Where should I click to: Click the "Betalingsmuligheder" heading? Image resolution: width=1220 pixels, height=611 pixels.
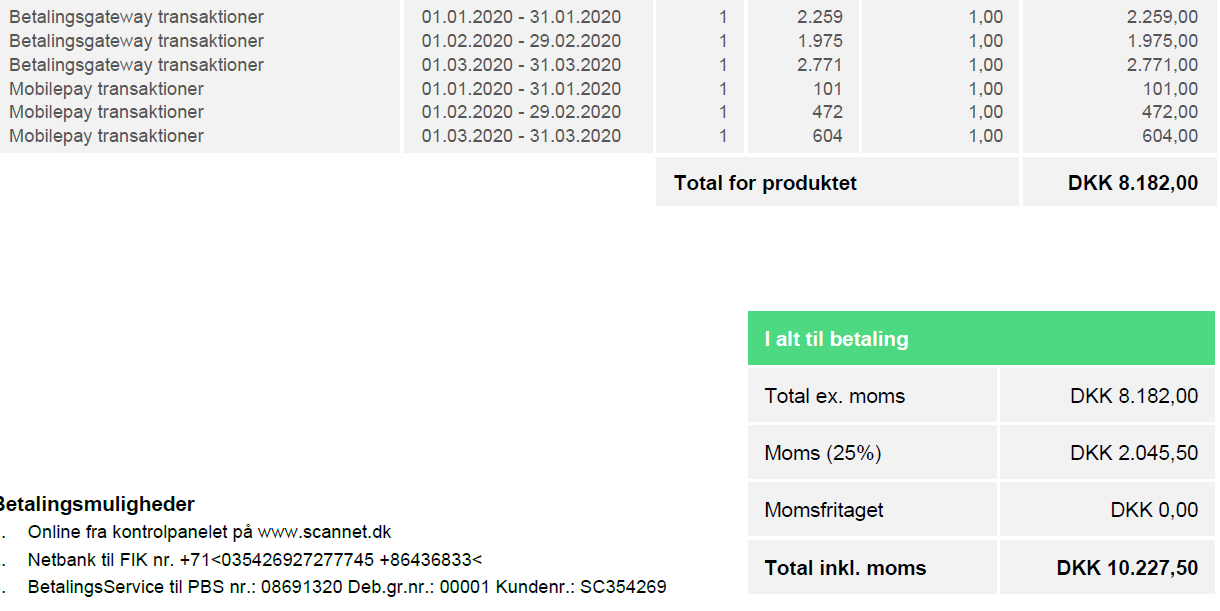pos(97,504)
